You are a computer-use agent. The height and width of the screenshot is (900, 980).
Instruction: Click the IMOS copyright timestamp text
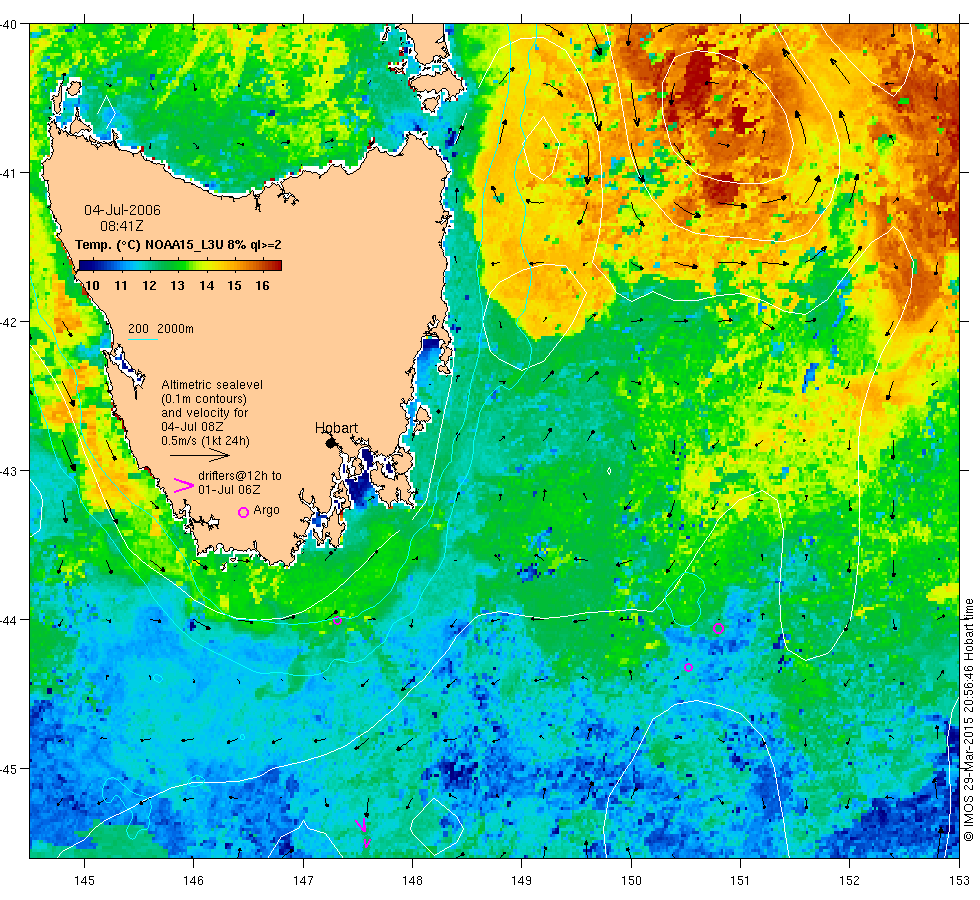tap(968, 720)
